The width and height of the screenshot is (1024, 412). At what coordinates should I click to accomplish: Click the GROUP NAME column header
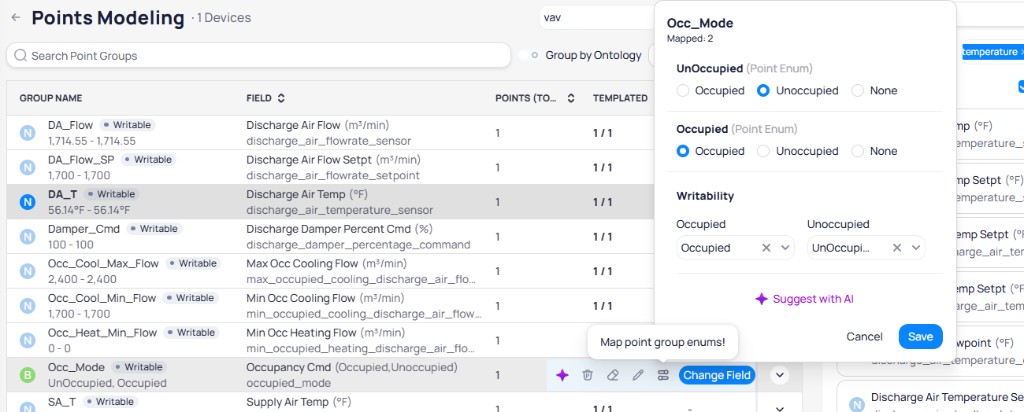pos(51,98)
